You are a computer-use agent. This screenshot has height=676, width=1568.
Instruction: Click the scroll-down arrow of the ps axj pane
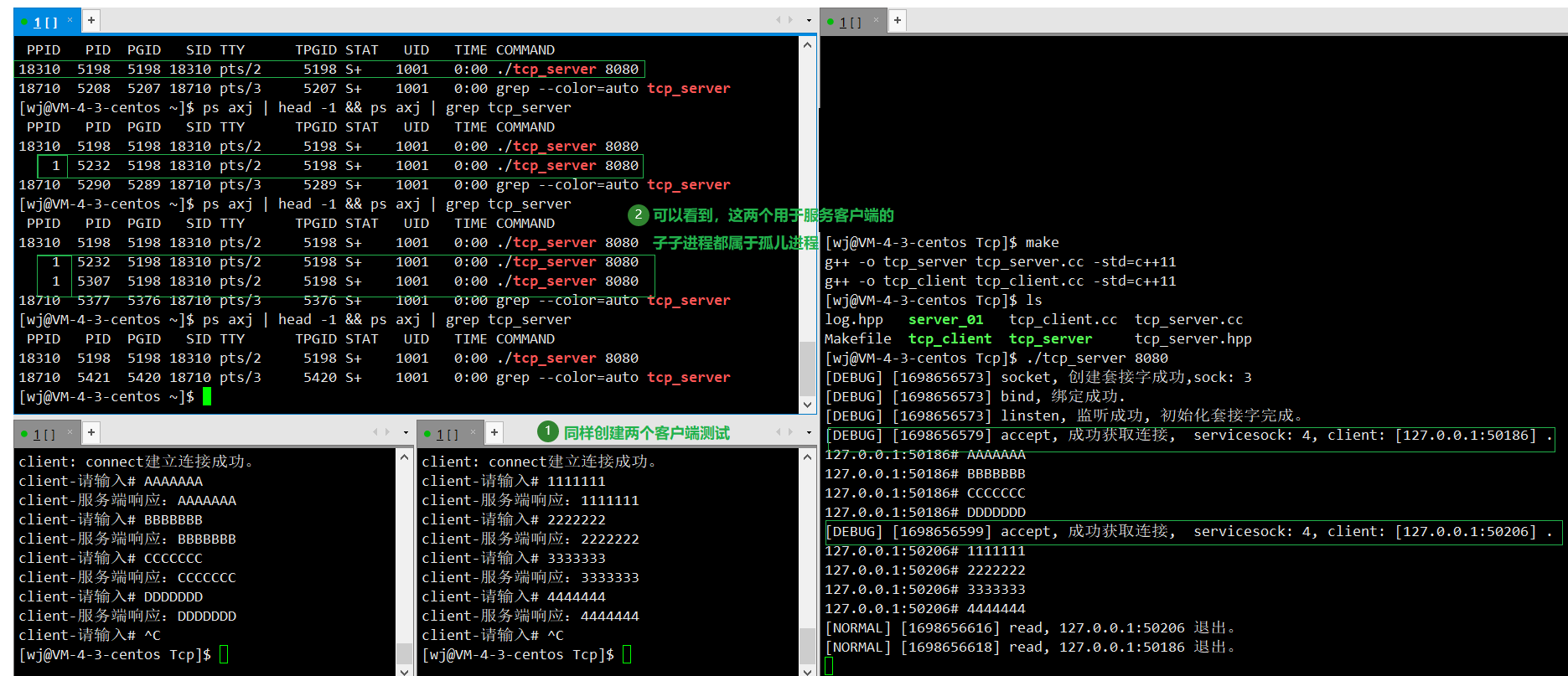click(x=808, y=405)
